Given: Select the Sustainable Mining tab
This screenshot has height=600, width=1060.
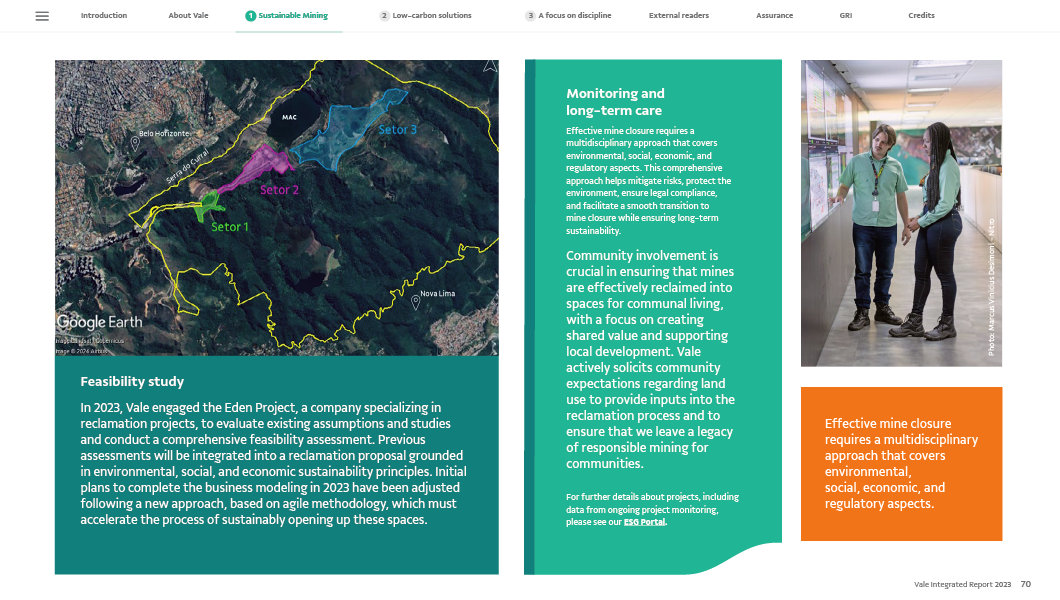Looking at the screenshot, I should click(x=293, y=16).
